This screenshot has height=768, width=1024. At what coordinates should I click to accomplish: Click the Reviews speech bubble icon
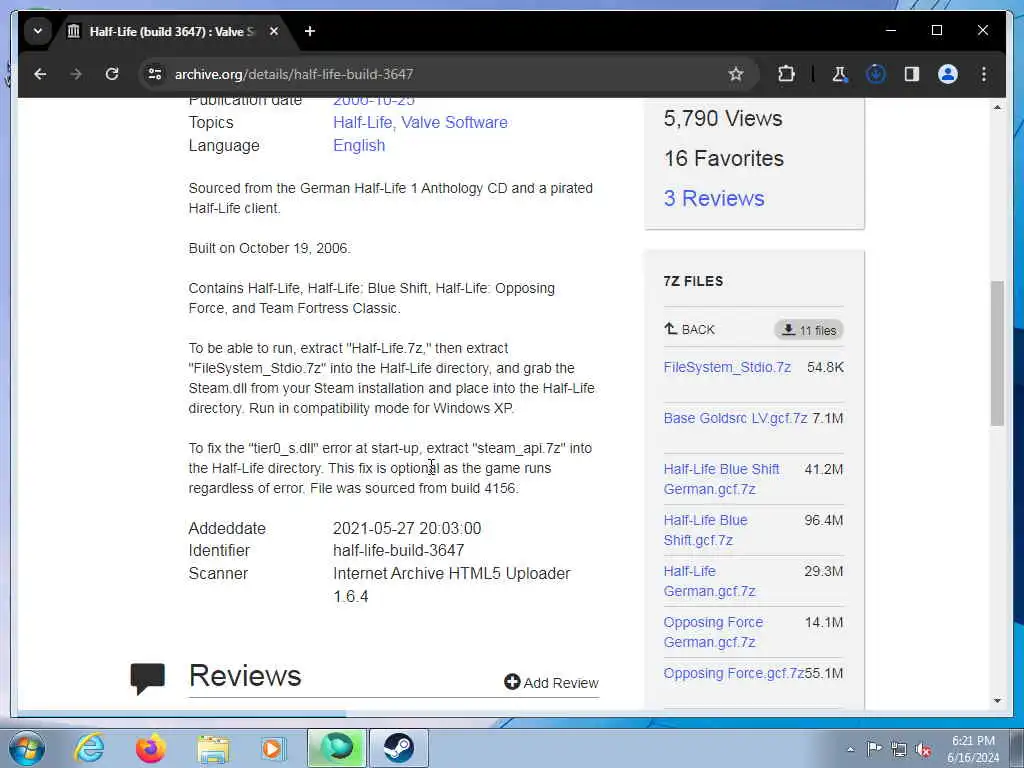pos(148,679)
